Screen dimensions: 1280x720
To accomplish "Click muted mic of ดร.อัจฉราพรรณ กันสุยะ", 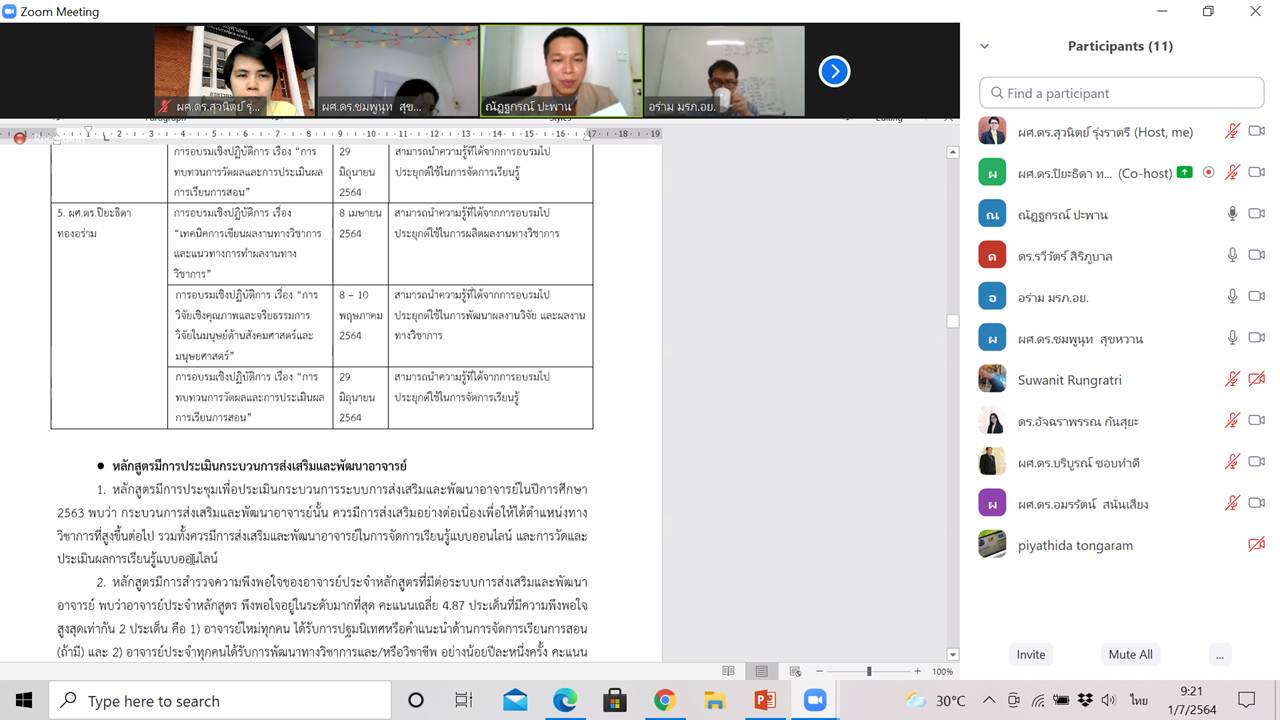I will [1233, 420].
